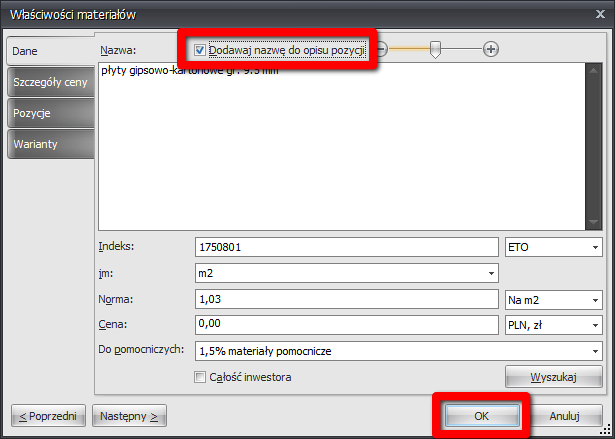Open the 'Pozycje' tab
The height and width of the screenshot is (439, 615).
(x=50, y=113)
